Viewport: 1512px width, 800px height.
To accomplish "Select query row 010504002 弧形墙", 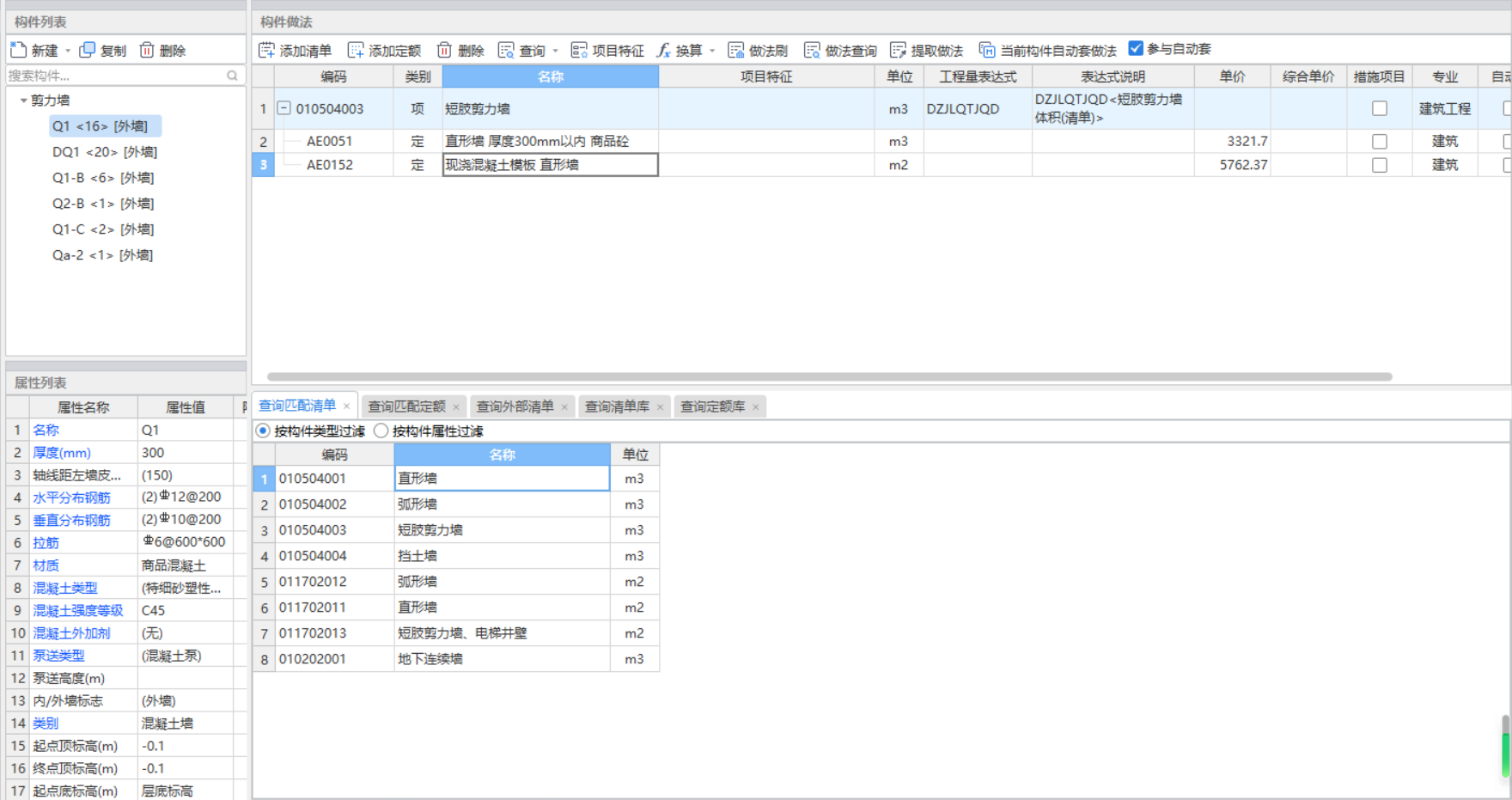I will coord(456,504).
